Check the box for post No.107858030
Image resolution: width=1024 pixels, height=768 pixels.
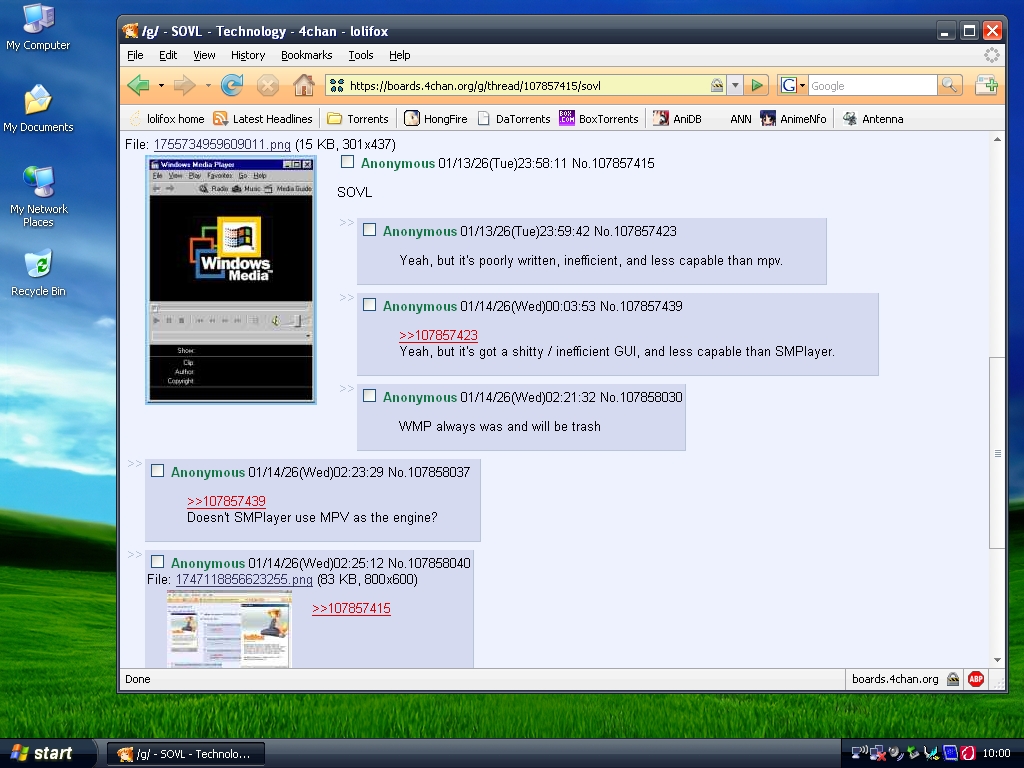click(x=370, y=396)
